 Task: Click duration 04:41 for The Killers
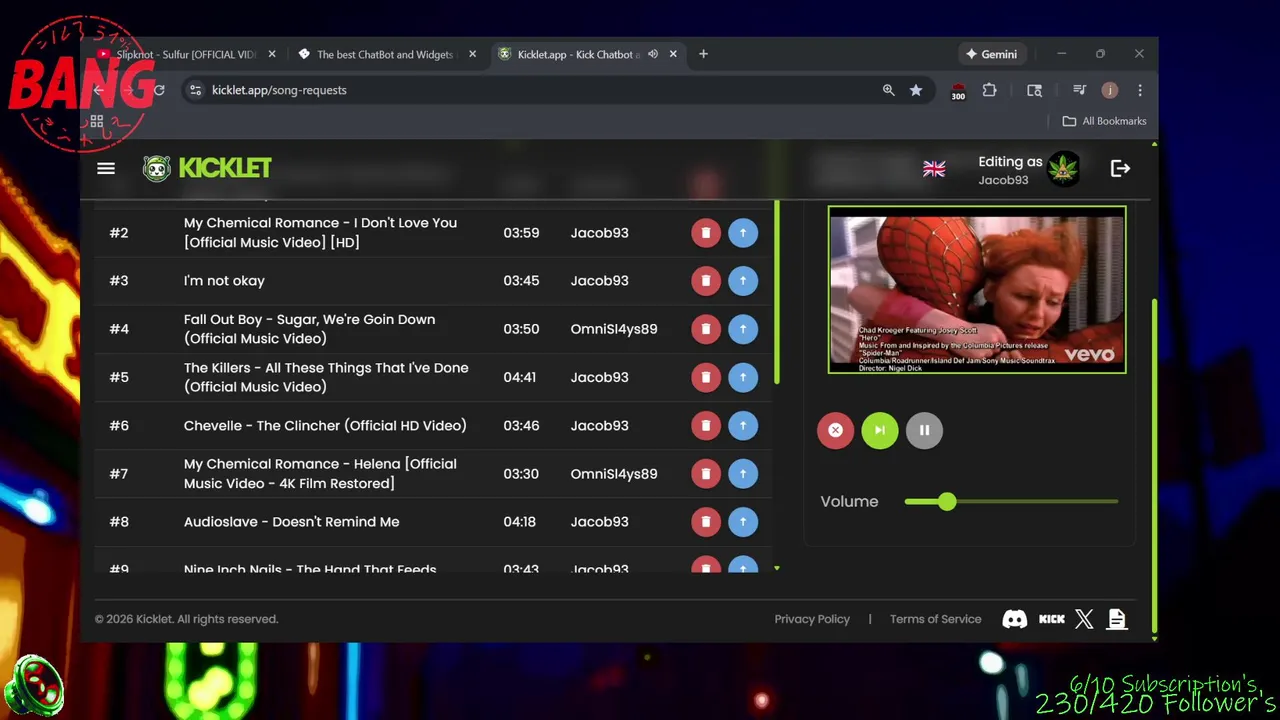click(520, 377)
